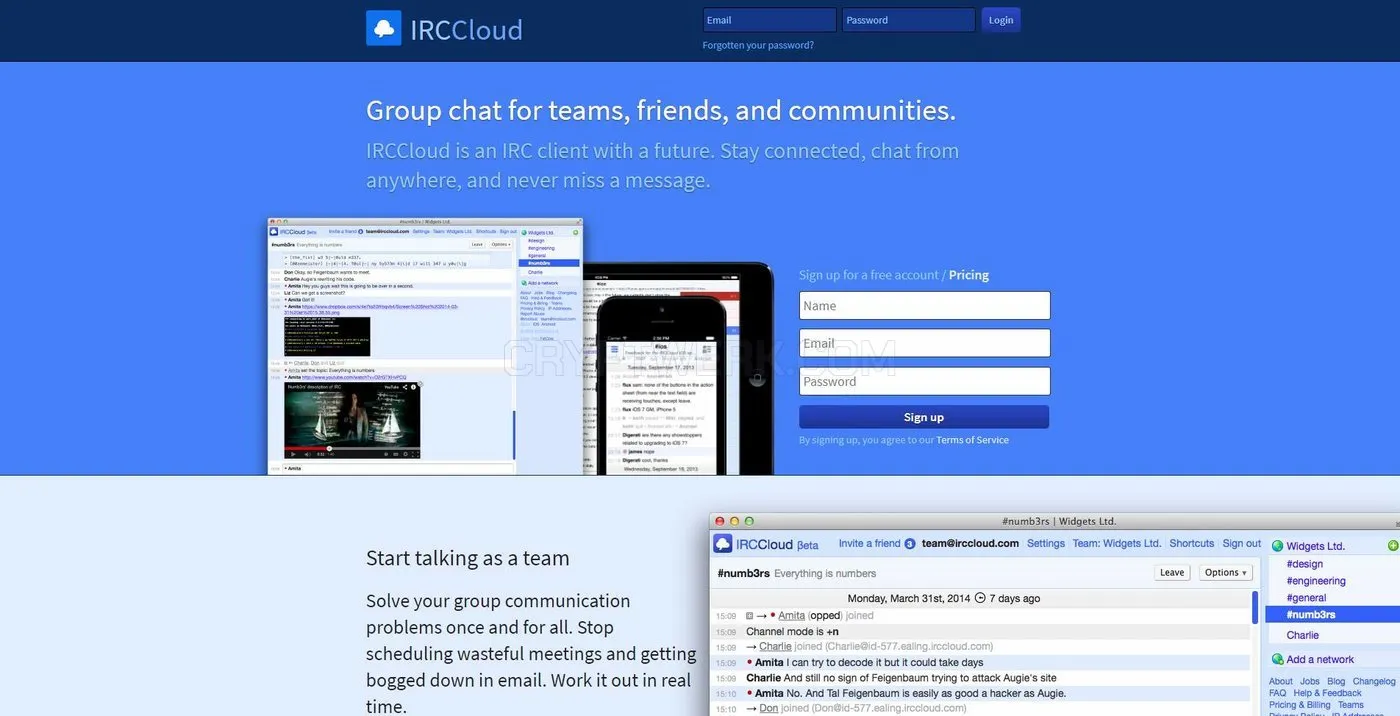1400x716 pixels.
Task: Open the 'Pricing & Billing' link
Action: tap(1300, 705)
